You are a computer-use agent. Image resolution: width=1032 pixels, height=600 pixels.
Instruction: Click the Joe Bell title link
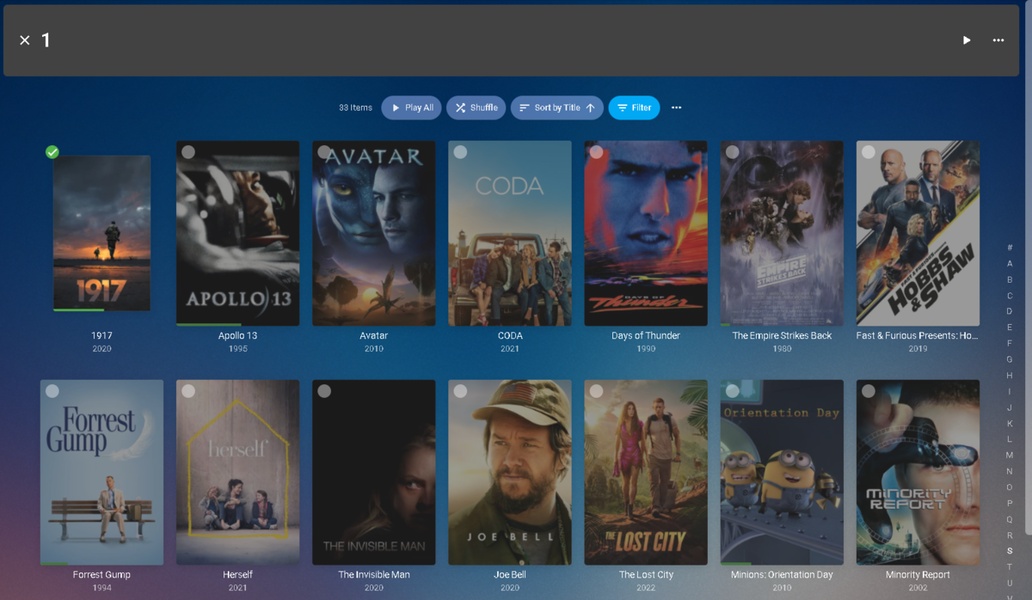pyautogui.click(x=509, y=575)
